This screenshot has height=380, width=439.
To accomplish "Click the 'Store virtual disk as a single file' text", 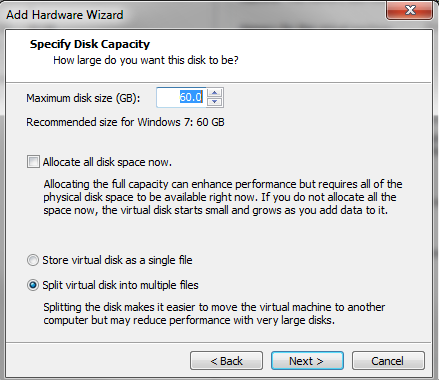I will pyautogui.click(x=117, y=260).
